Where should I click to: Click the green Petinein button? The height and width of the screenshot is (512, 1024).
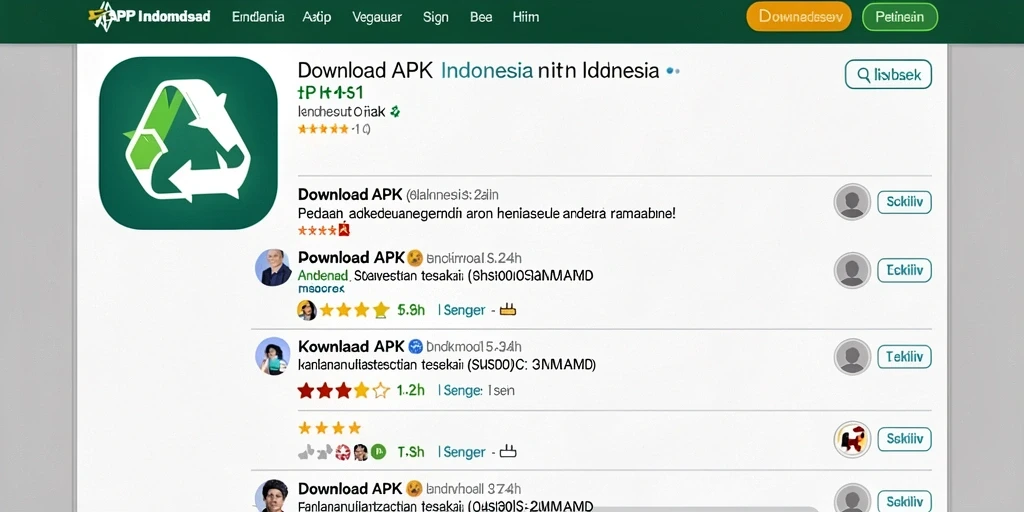(x=900, y=17)
